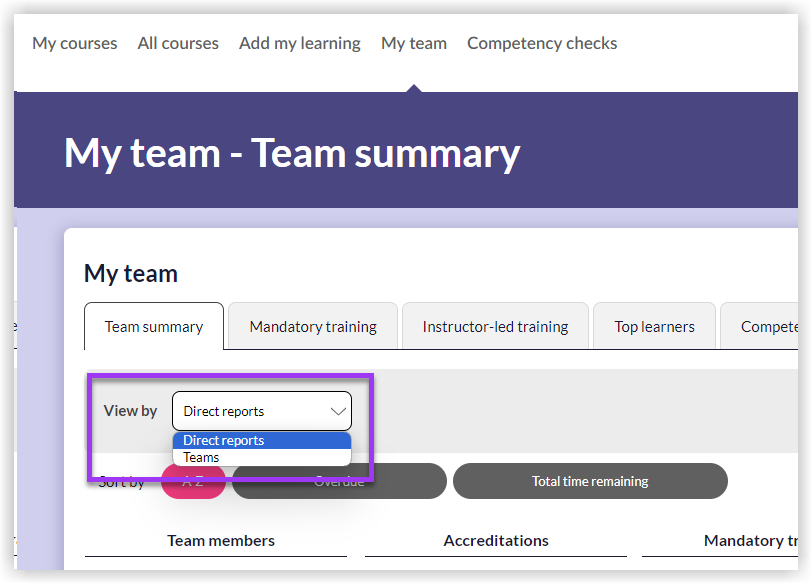
Task: Open the All courses menu item
Action: click(x=178, y=43)
